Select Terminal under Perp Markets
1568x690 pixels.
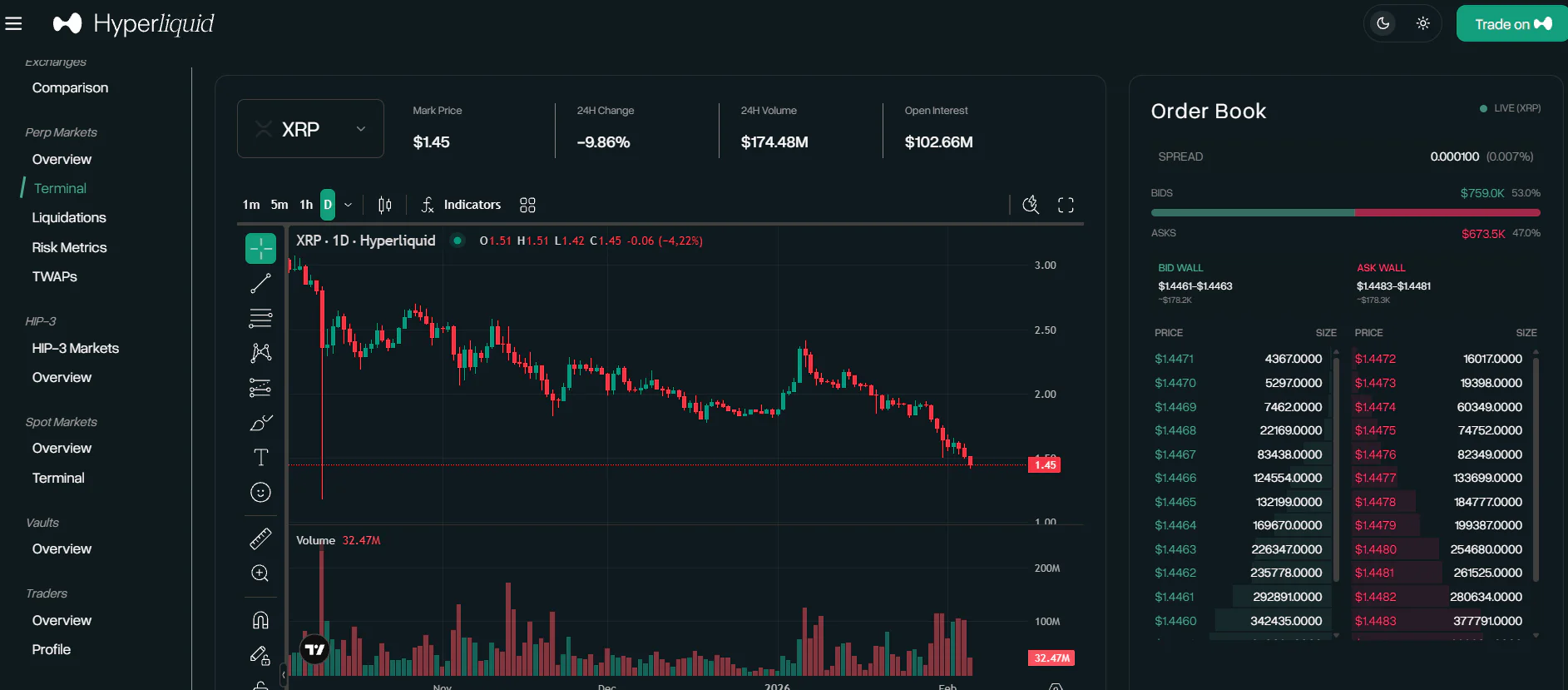click(60, 188)
